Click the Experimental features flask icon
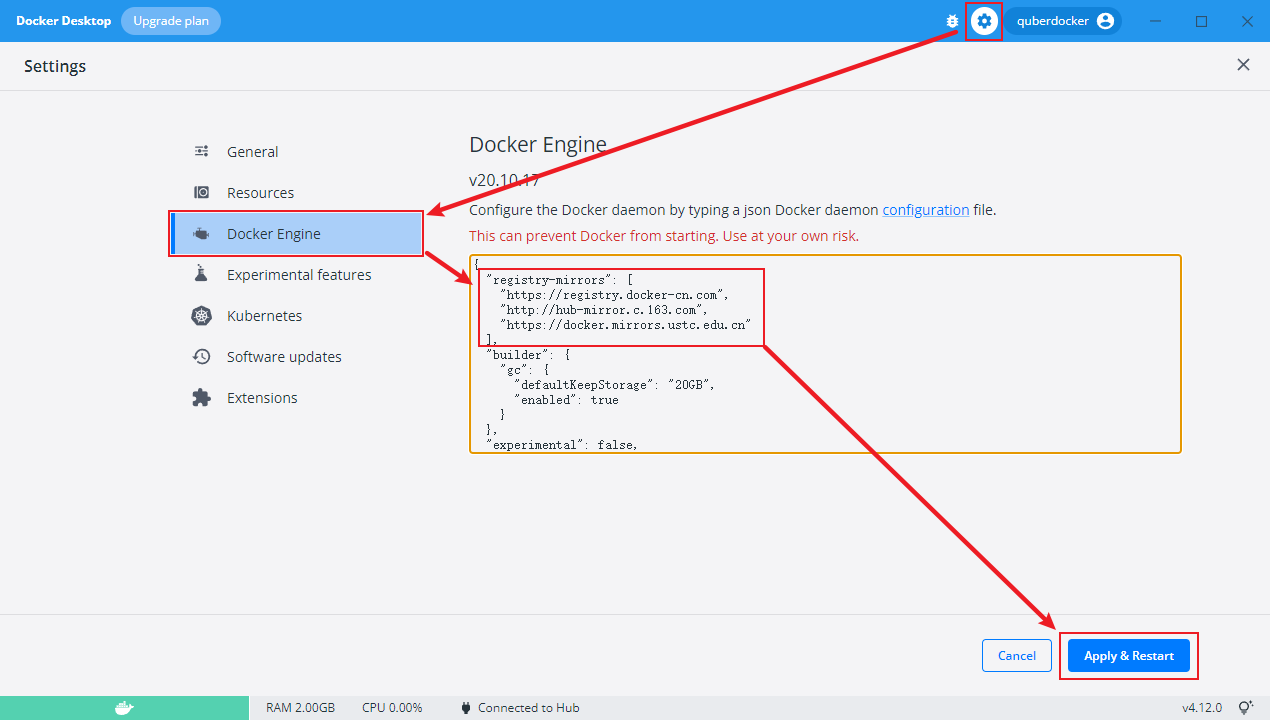 point(201,275)
